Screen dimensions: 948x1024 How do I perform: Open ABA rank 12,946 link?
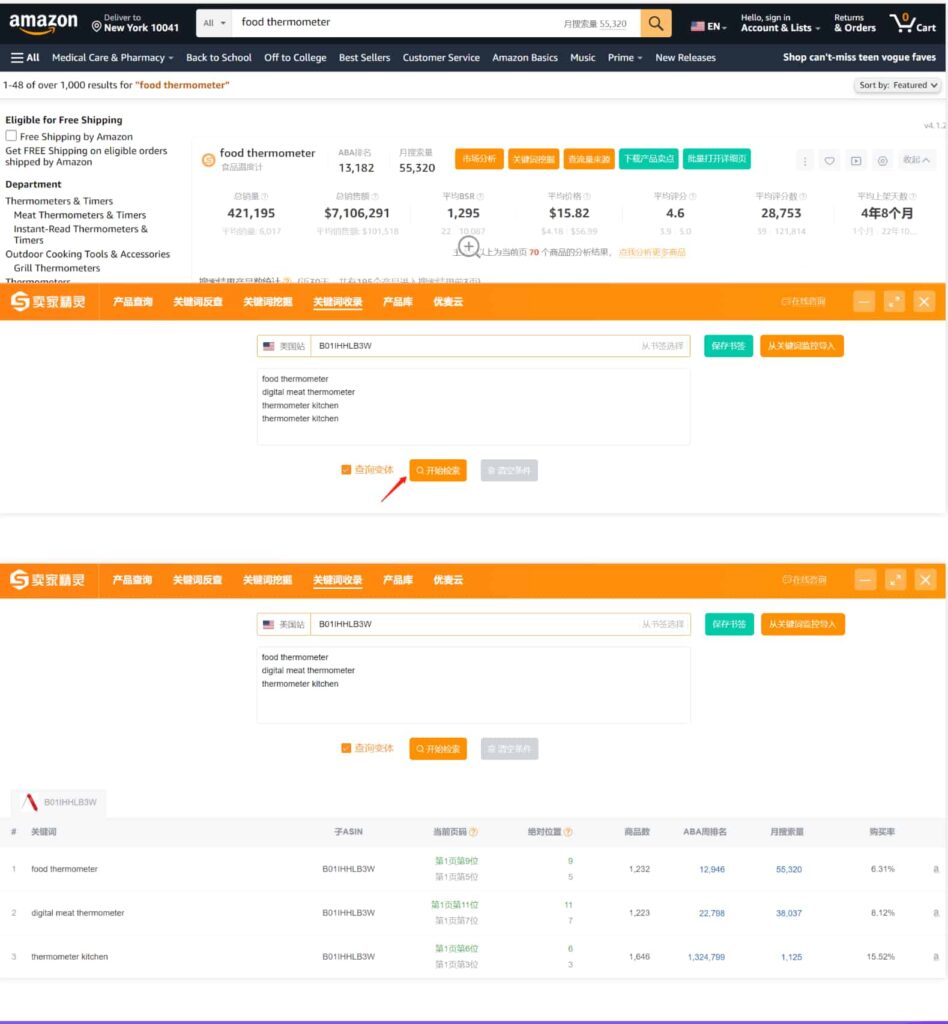point(712,869)
